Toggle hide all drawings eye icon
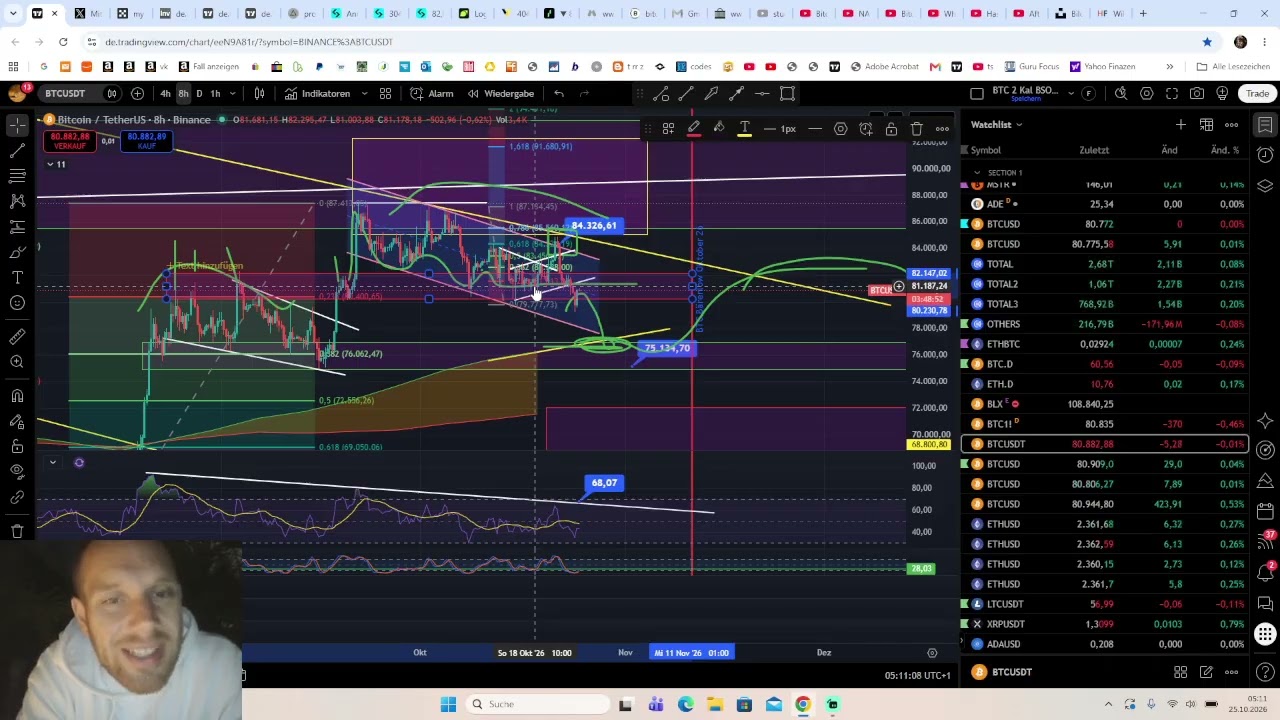Screen dimensions: 1280x720 point(17,471)
